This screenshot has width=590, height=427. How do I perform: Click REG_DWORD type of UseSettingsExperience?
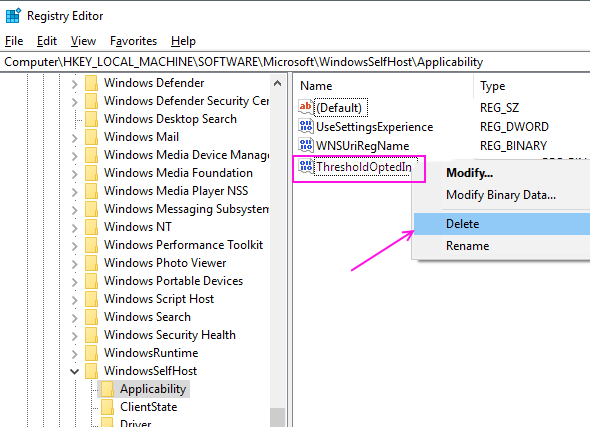click(514, 127)
